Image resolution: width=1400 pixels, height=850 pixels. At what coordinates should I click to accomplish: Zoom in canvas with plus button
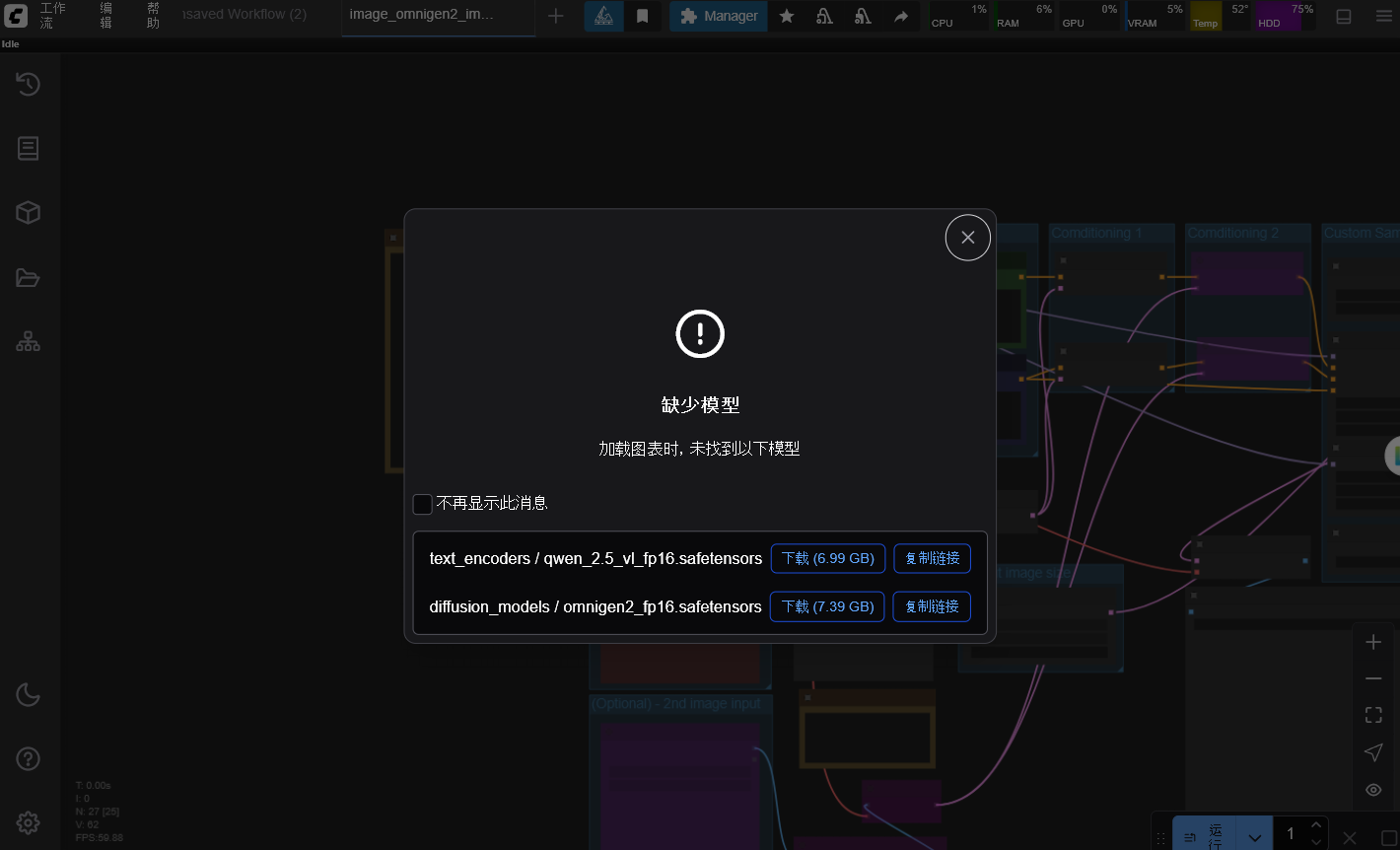click(1373, 642)
